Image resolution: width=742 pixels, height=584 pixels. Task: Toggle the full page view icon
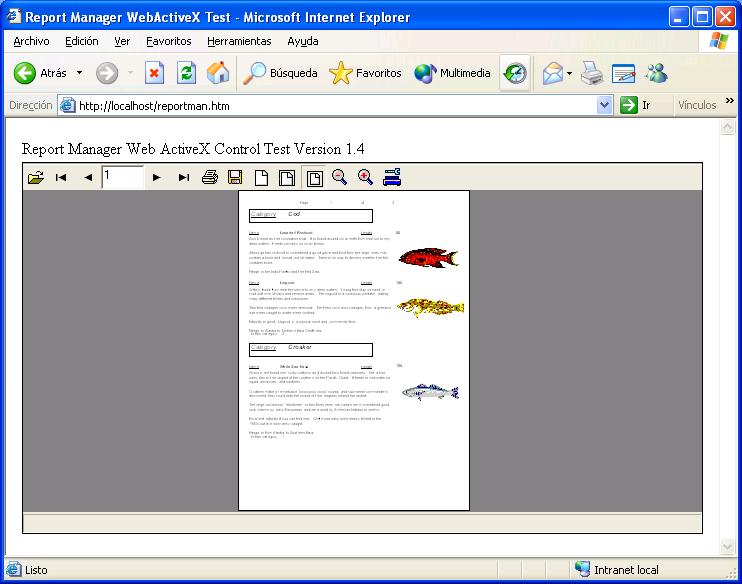(314, 178)
